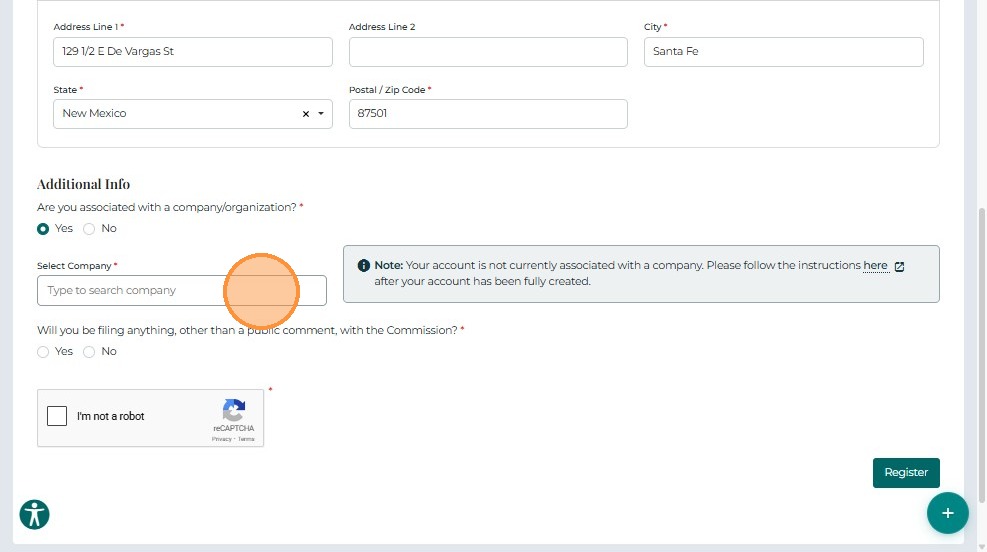Click the Register button
Viewport: 987px width, 552px height.
(x=906, y=473)
